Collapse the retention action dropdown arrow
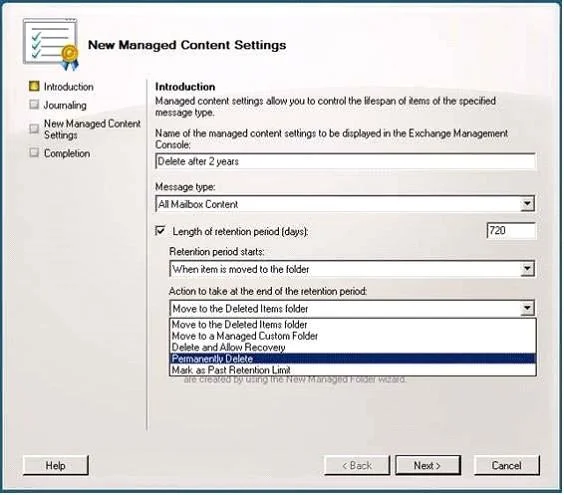564x495 pixels. pos(527,308)
